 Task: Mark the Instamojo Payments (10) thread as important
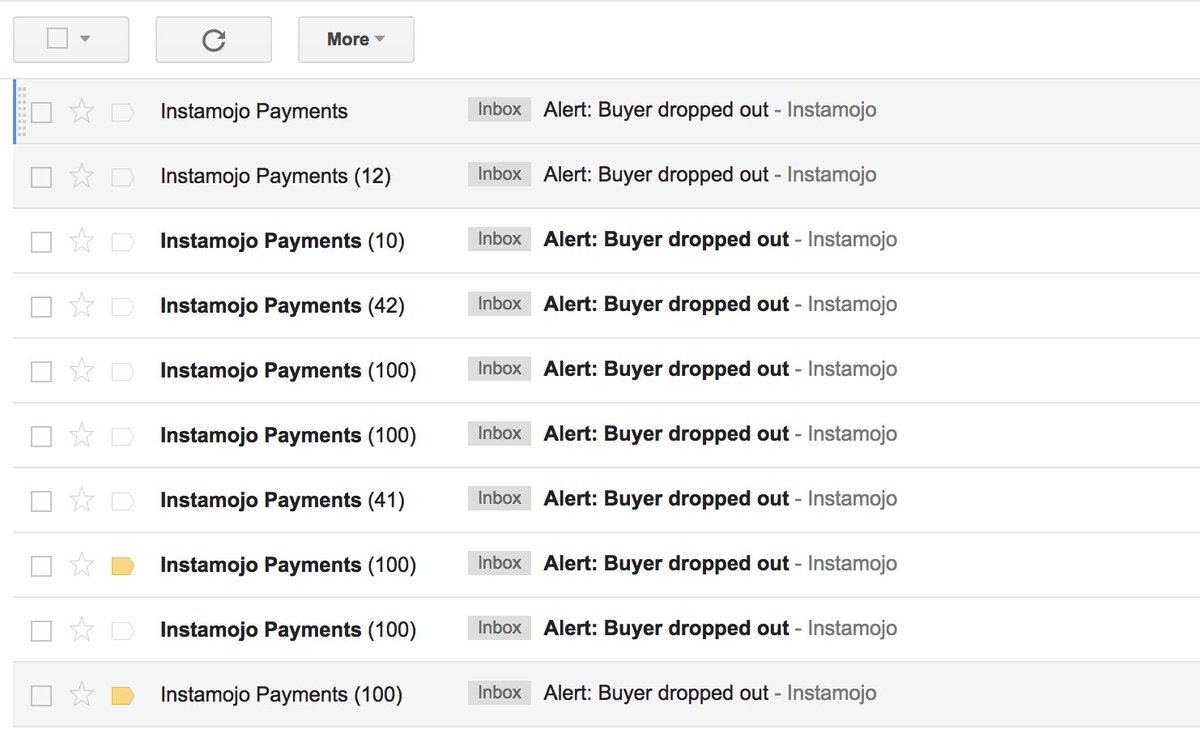[x=122, y=242]
